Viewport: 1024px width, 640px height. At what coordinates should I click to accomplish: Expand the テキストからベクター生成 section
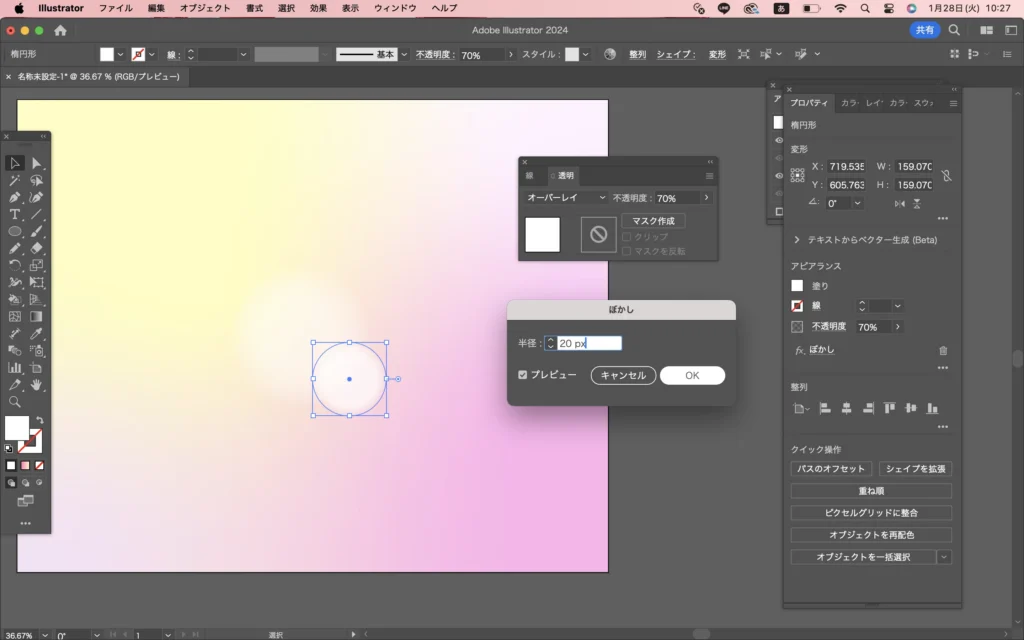[797, 240]
